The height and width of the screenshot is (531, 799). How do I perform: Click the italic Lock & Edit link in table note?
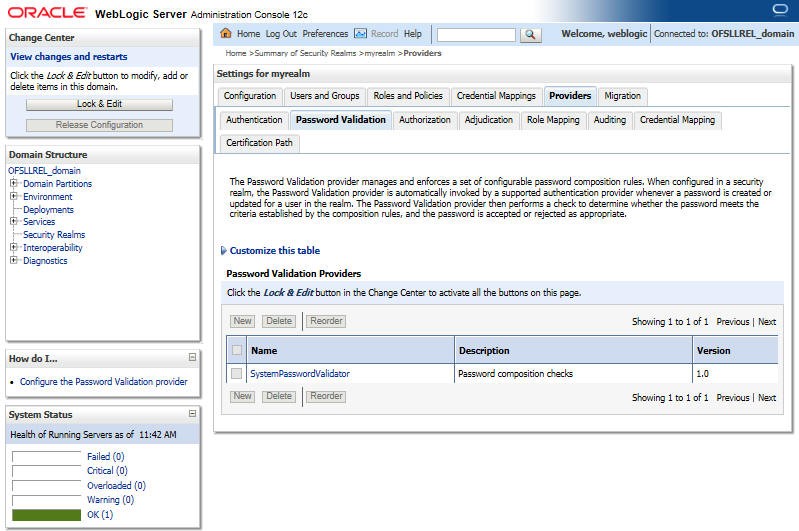click(288, 293)
